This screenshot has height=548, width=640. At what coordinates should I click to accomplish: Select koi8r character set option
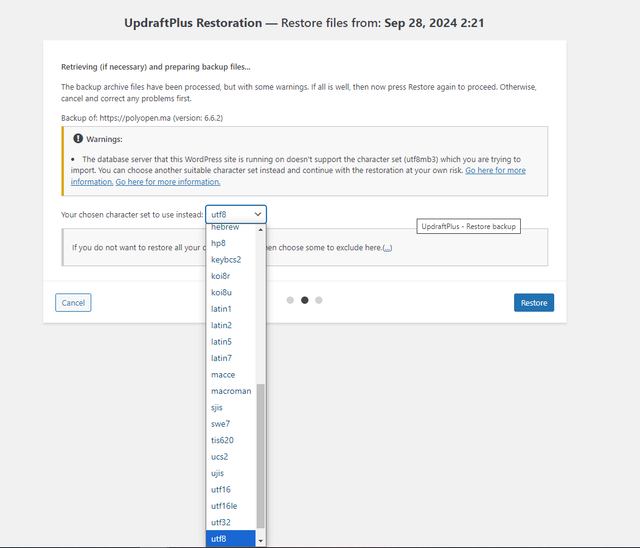click(231, 276)
